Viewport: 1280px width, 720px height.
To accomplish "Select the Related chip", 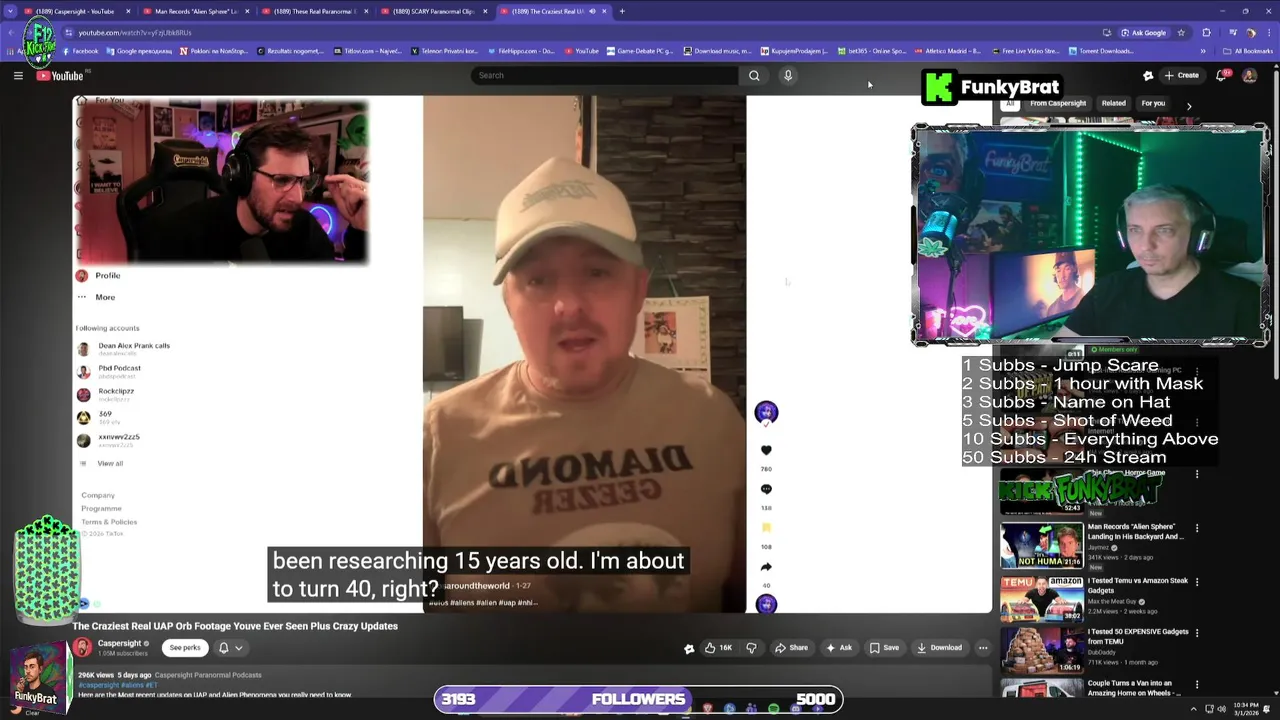I will pos(1113,103).
